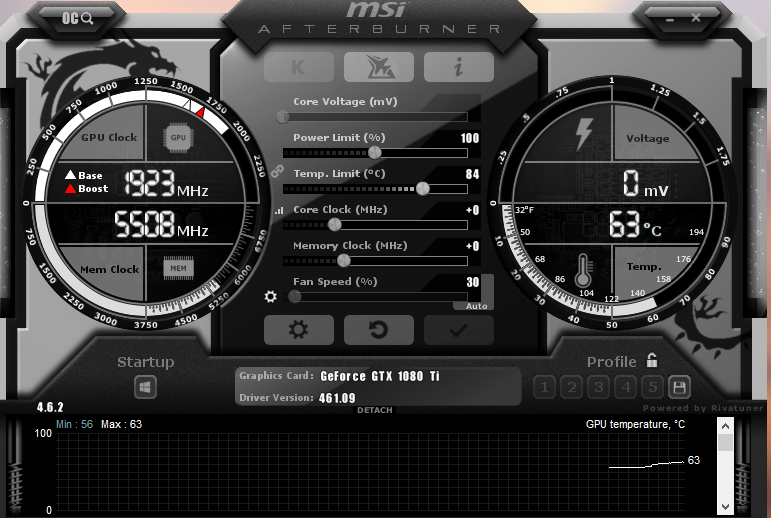Click driver version 461.09 text
The width and height of the screenshot is (771, 518).
point(337,398)
